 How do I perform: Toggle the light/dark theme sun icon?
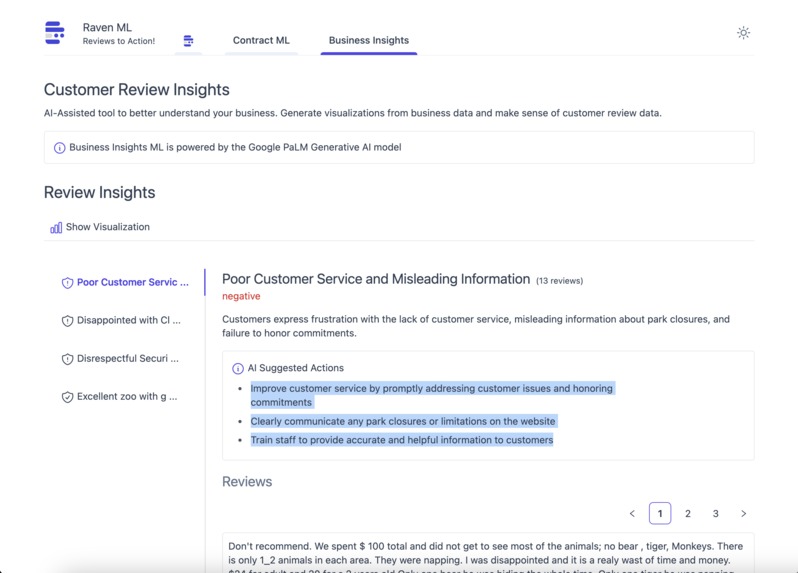point(744,33)
